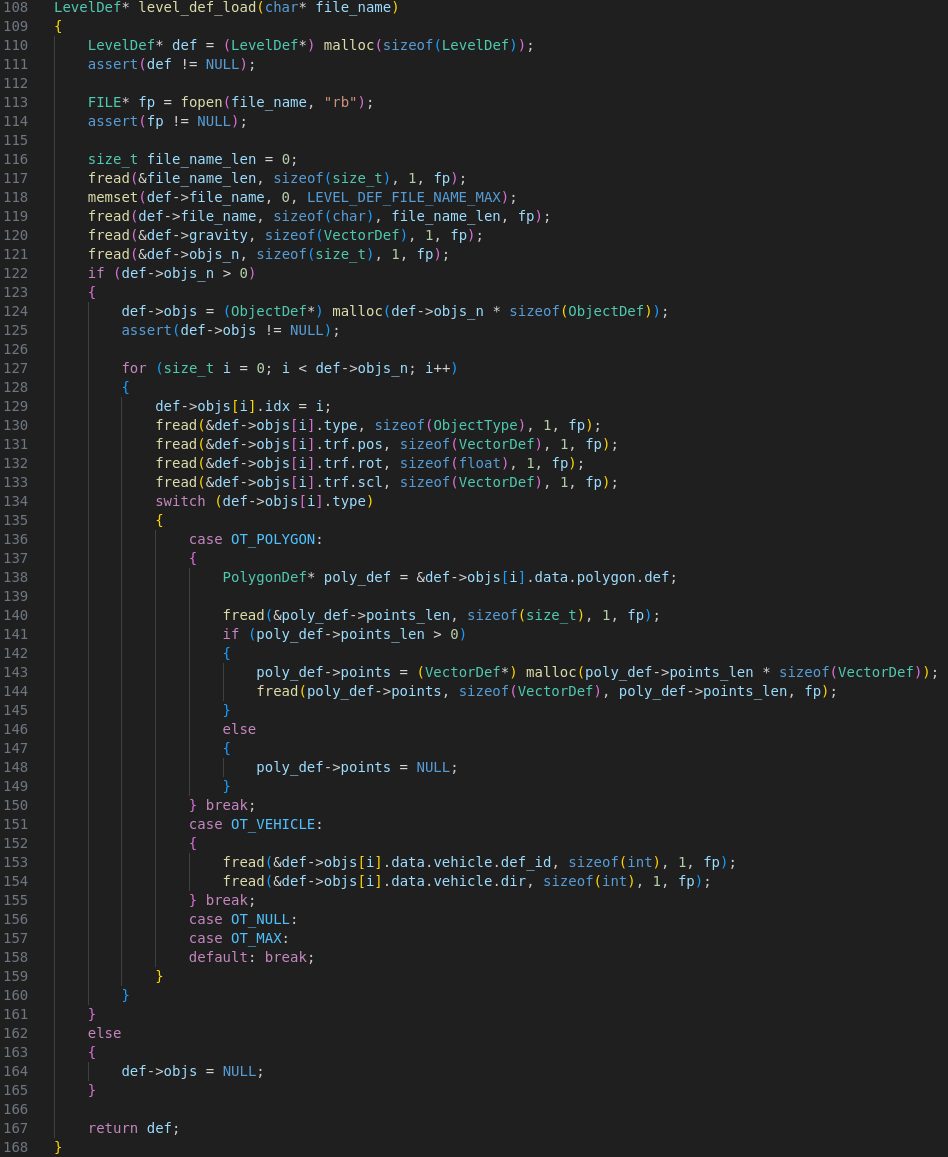
Task: Click the float keyword on line 132
Action: pyautogui.click(x=480, y=463)
